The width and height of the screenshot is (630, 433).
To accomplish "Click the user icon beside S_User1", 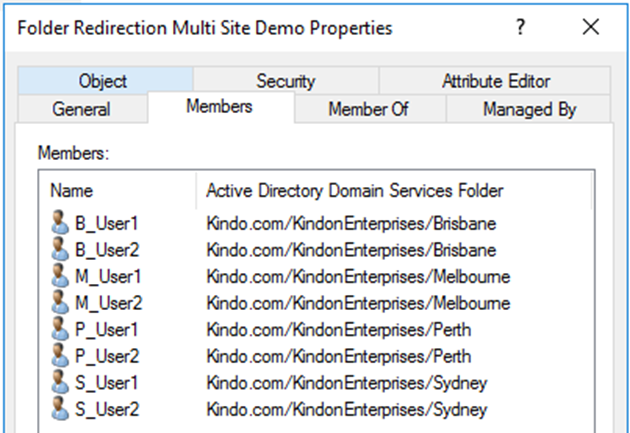I will click(60, 381).
